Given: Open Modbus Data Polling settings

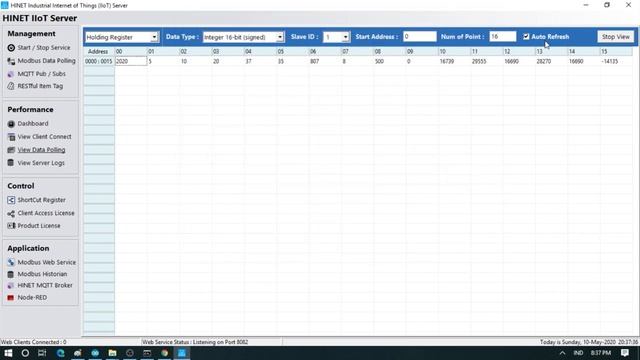Looking at the screenshot, I should click(x=47, y=61).
